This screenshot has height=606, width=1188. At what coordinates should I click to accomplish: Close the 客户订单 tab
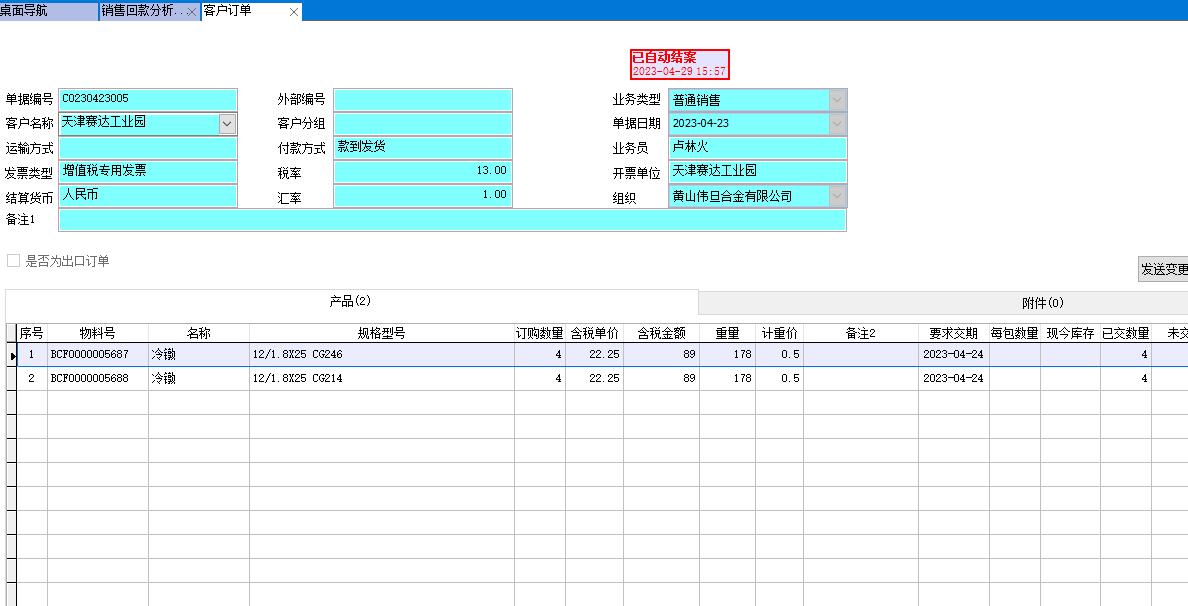293,12
